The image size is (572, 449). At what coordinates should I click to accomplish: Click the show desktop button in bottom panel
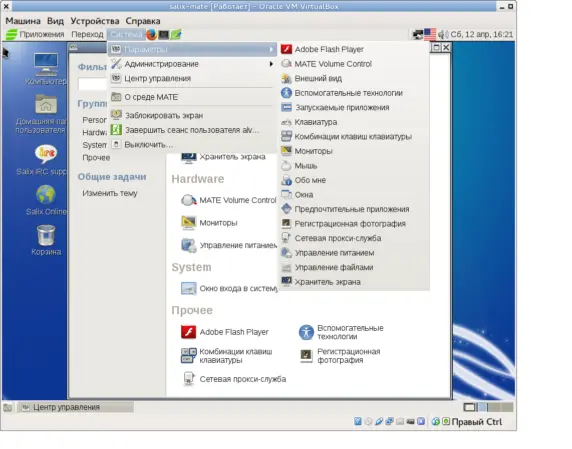8,407
